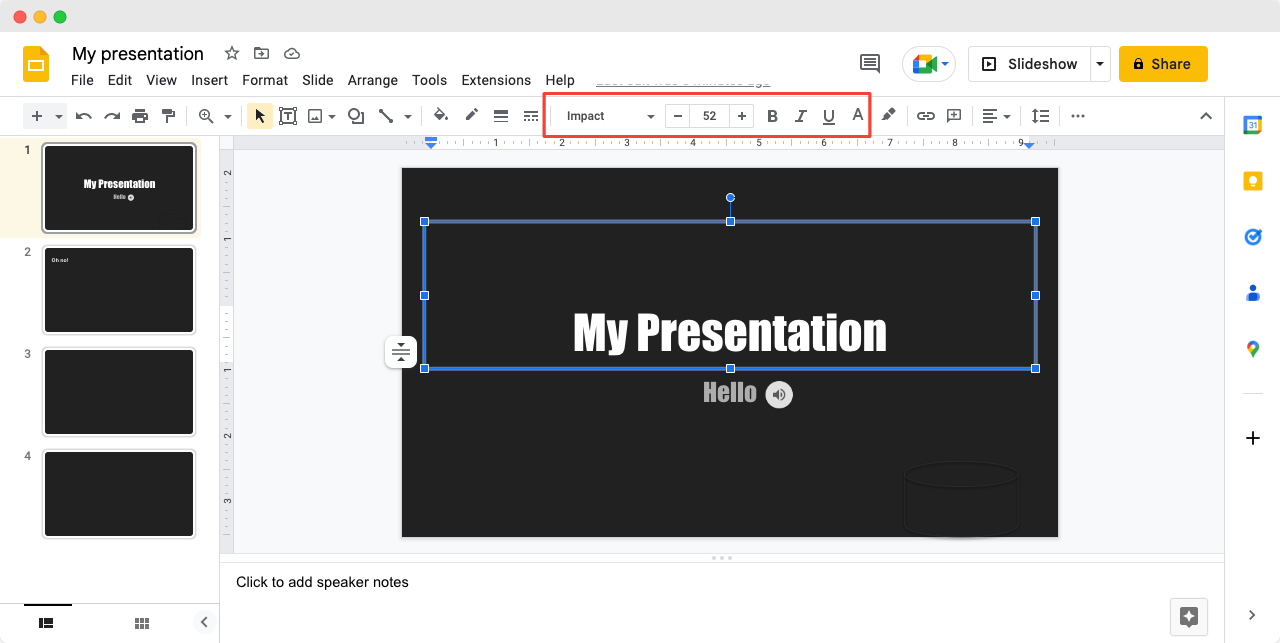The width and height of the screenshot is (1280, 643).
Task: Open the image insert dropdown arrow
Action: tap(332, 116)
